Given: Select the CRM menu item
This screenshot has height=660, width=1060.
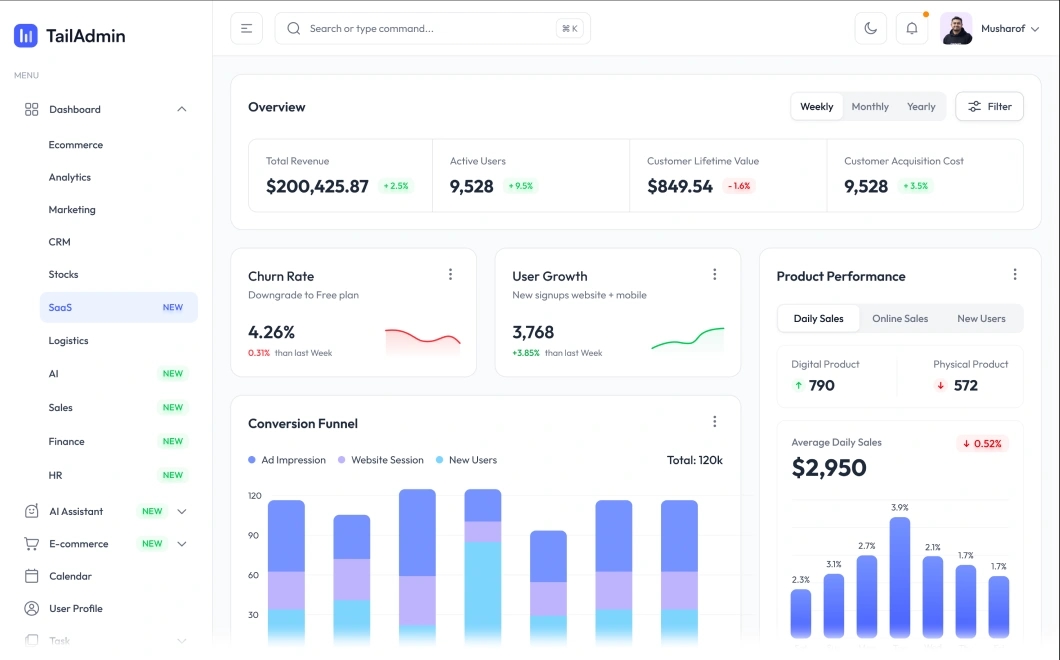Looking at the screenshot, I should pos(59,242).
